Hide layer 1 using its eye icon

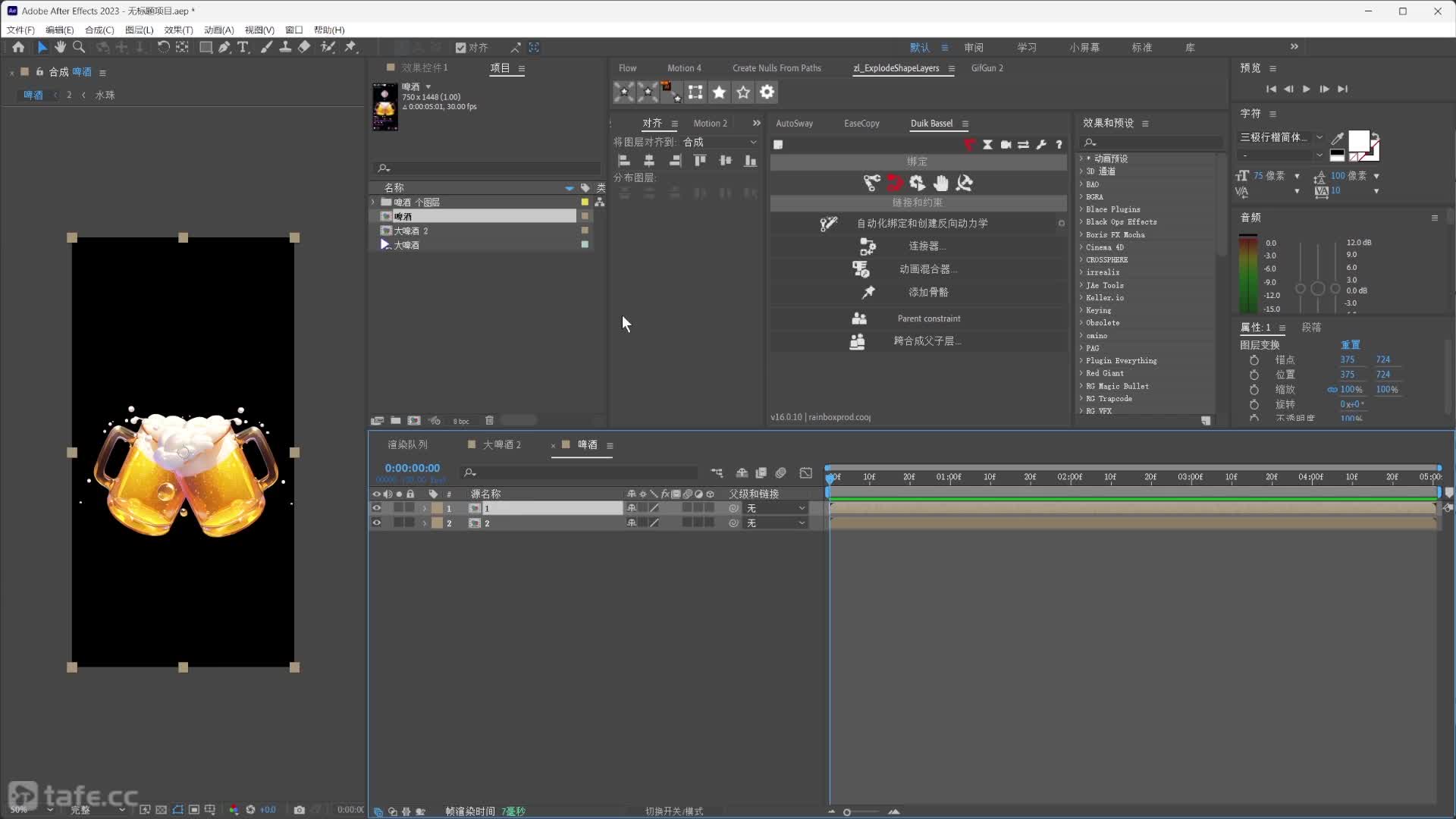376,509
